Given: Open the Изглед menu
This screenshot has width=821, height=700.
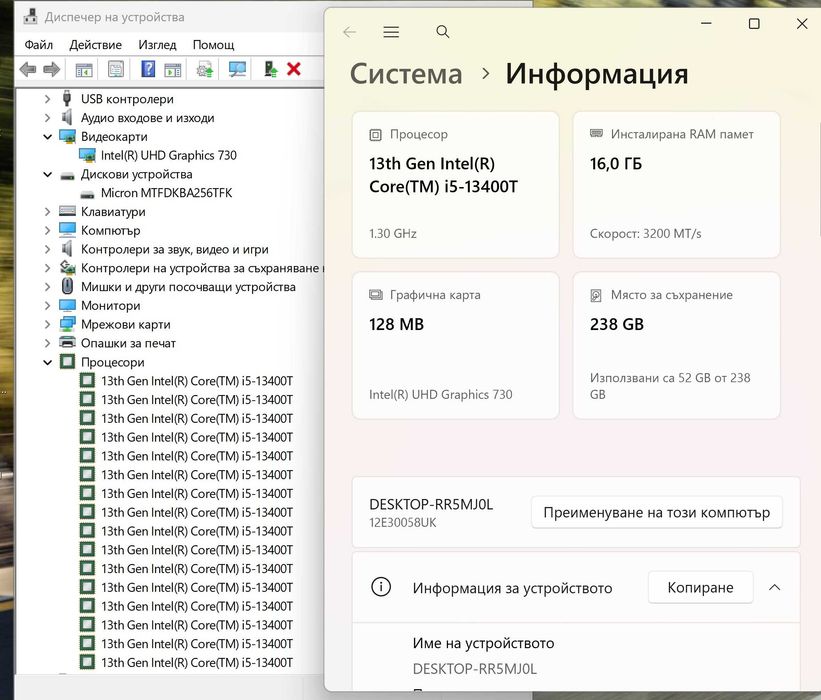Looking at the screenshot, I should [157, 45].
